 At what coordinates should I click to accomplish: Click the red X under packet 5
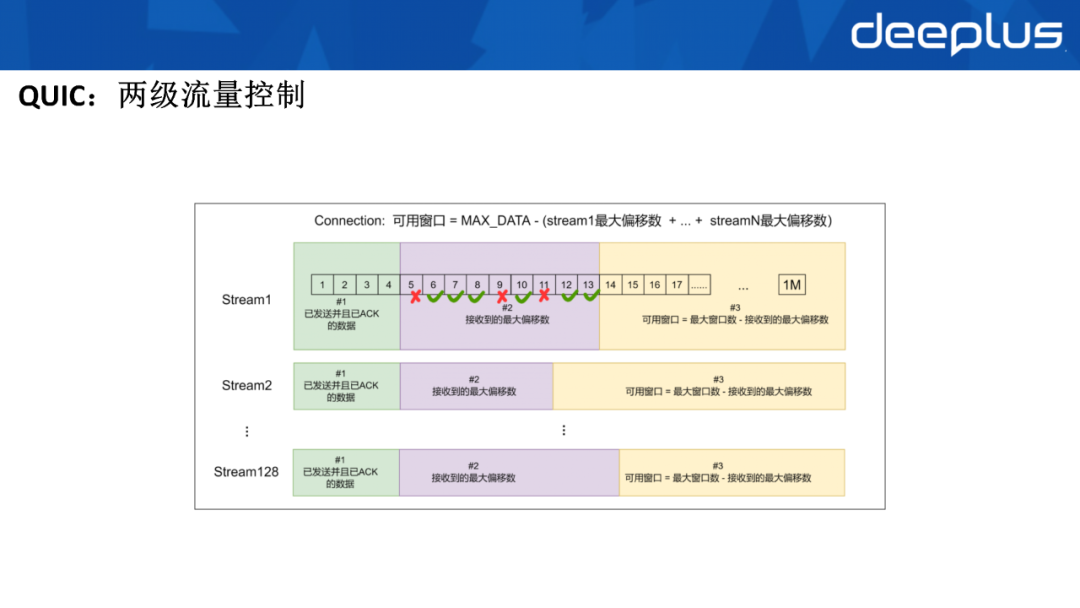(x=415, y=297)
